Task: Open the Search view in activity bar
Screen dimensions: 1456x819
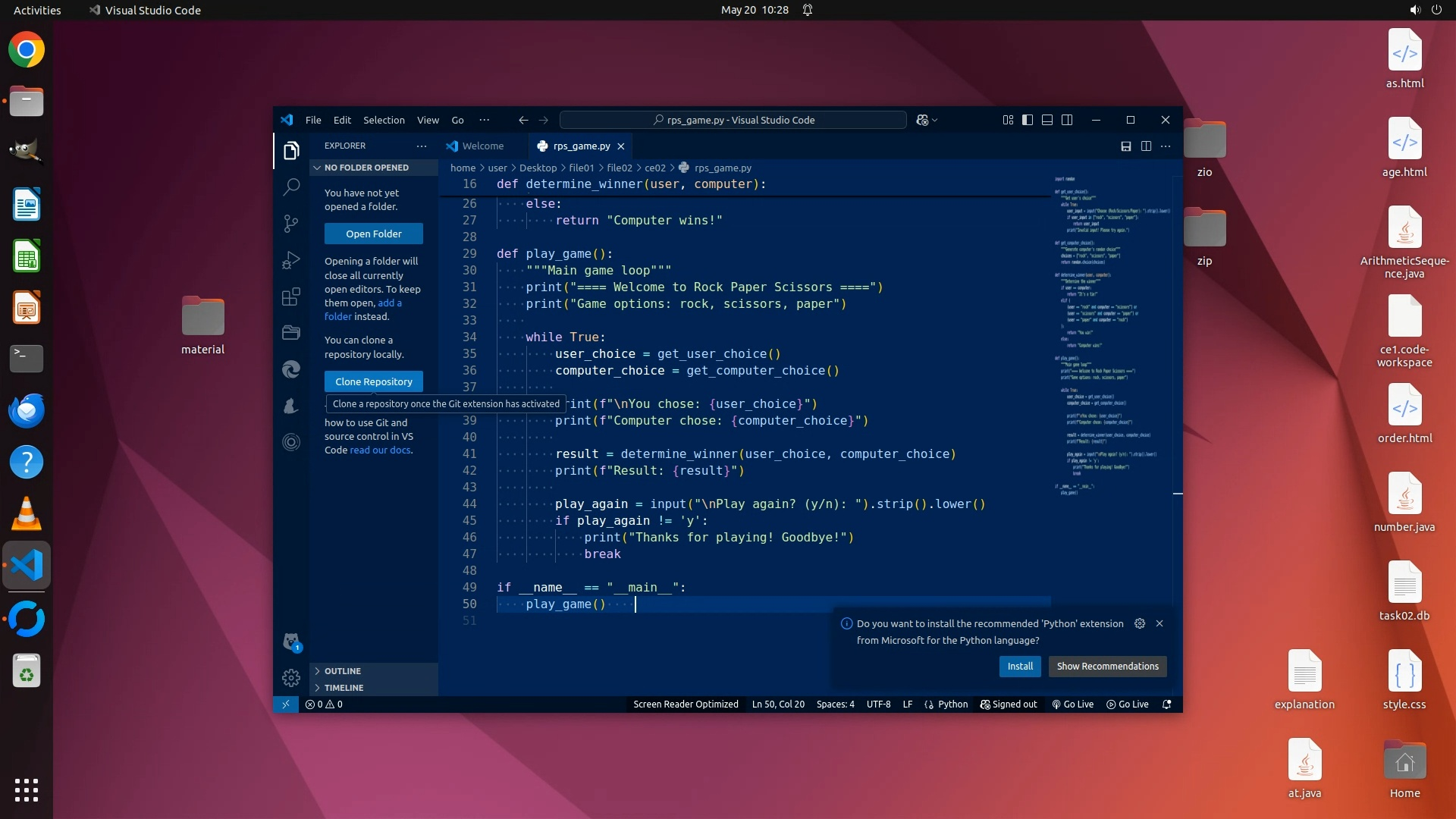Action: pyautogui.click(x=291, y=187)
